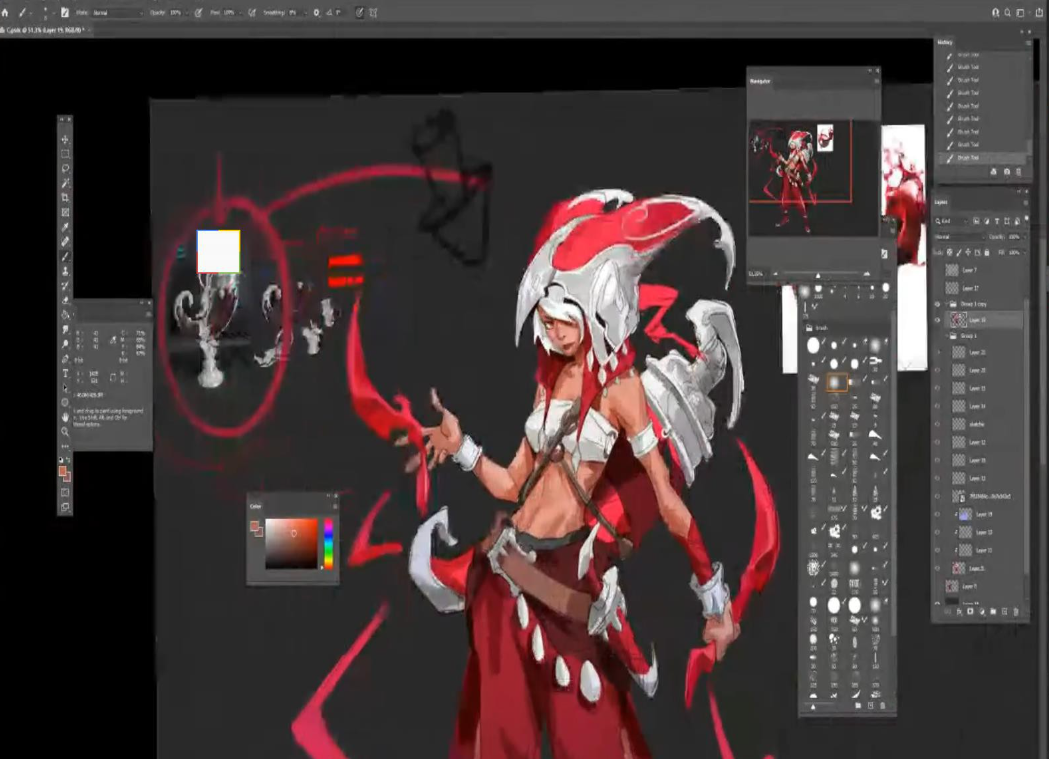Select the Path Selection tool
1049x759 pixels.
[65, 388]
